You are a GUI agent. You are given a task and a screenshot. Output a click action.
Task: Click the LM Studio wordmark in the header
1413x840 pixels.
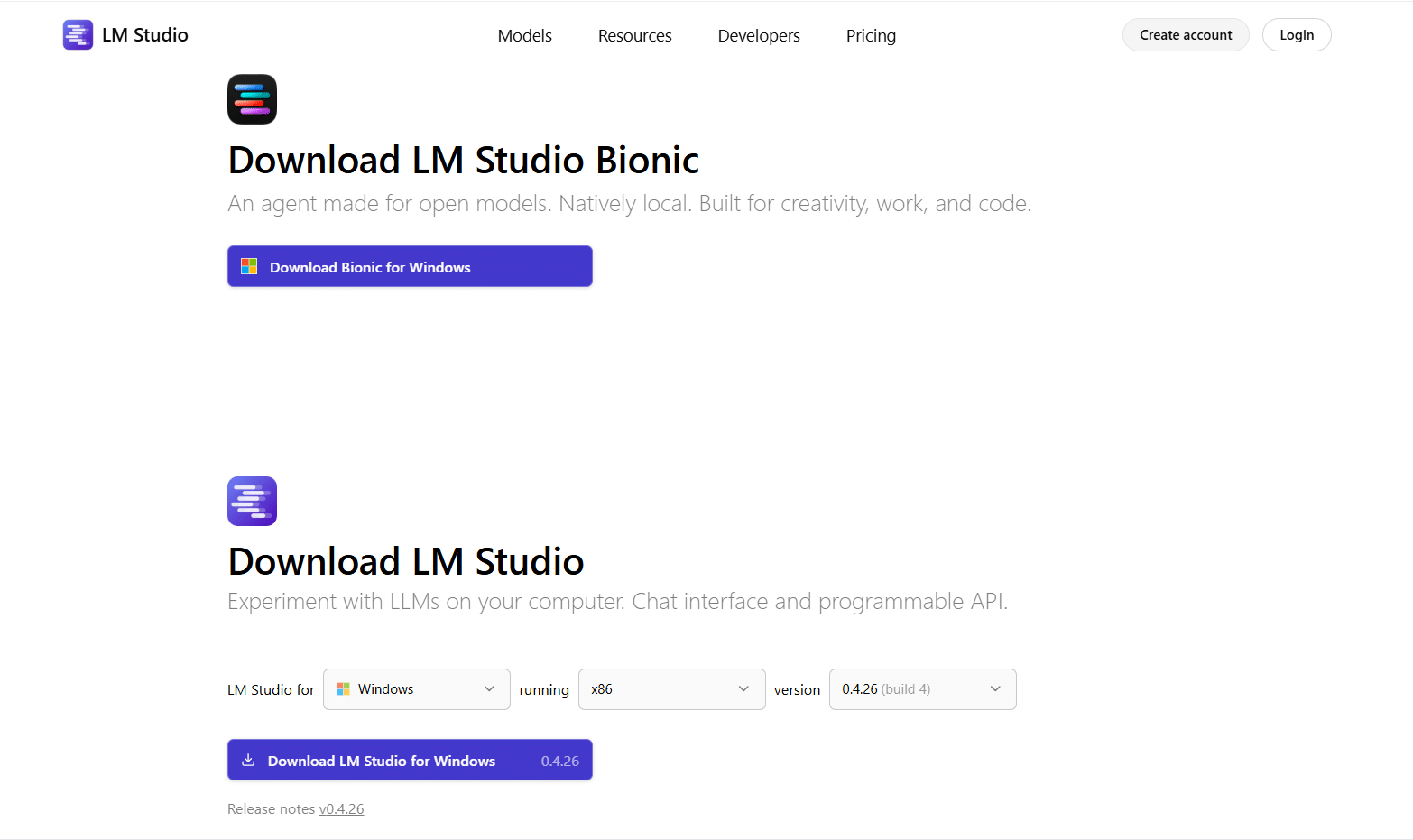point(145,35)
